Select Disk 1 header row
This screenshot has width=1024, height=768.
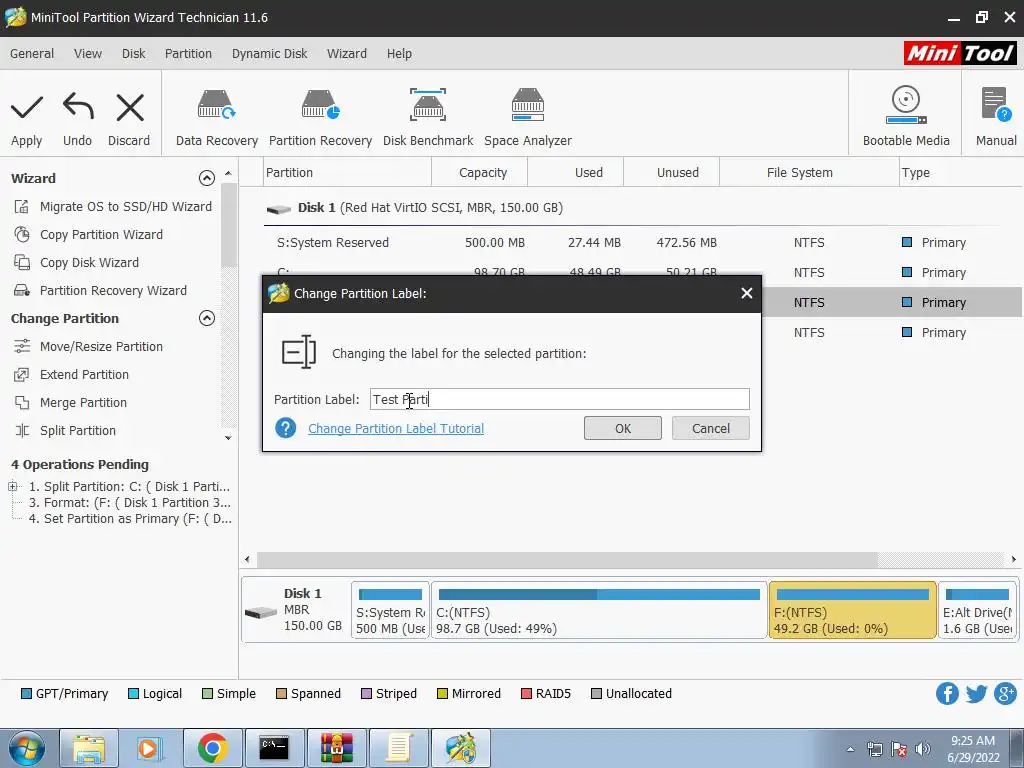coord(631,208)
